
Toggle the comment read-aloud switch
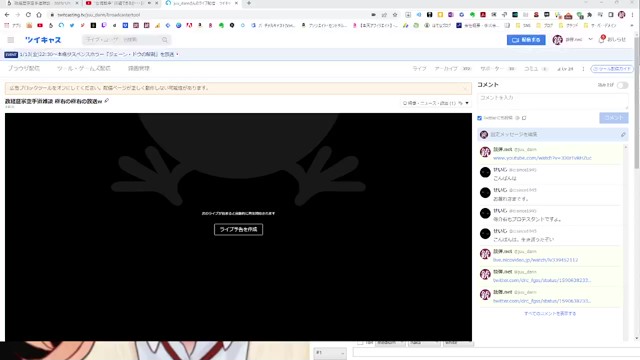click(x=622, y=85)
